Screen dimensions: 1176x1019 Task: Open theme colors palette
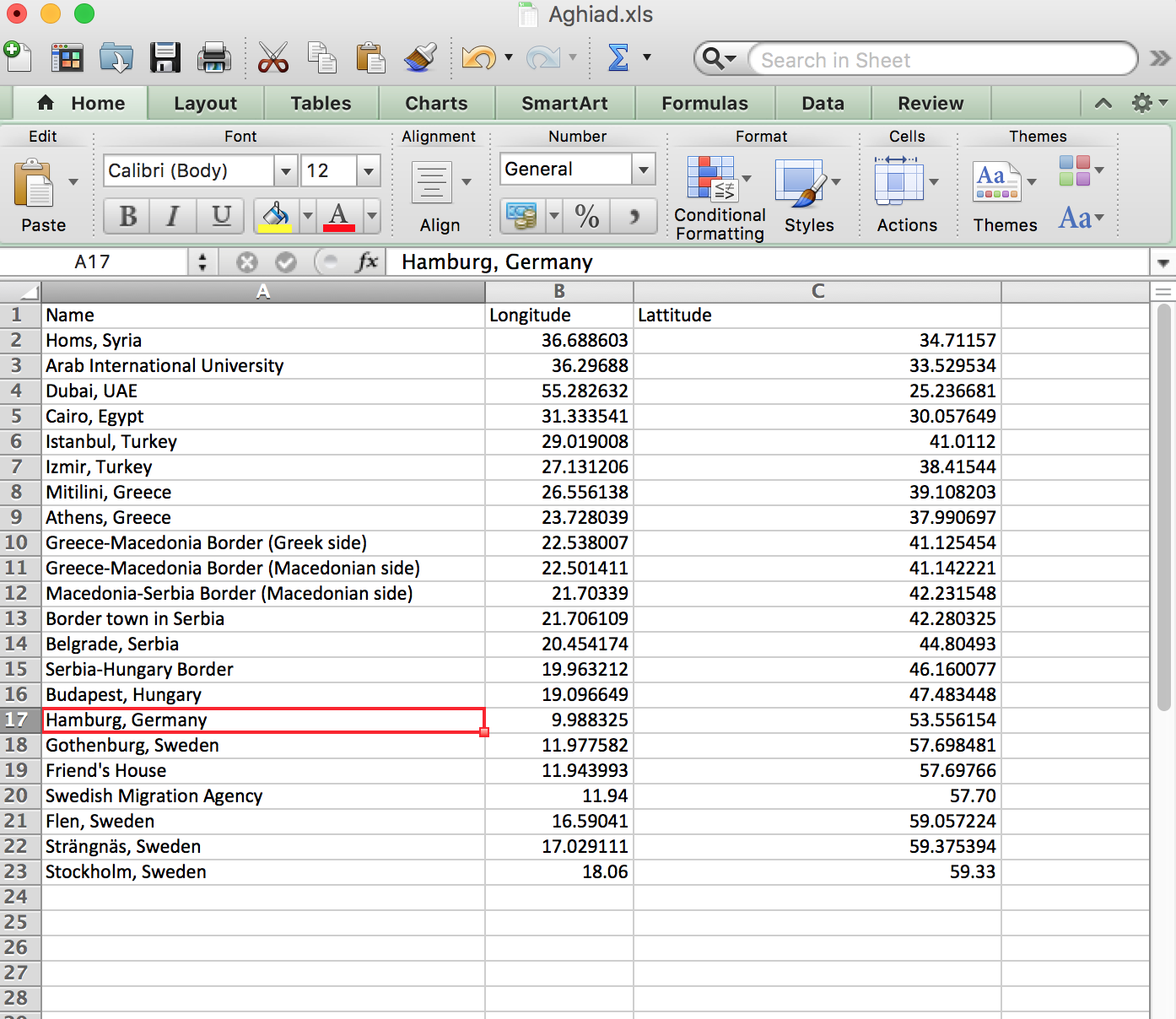click(x=1082, y=171)
